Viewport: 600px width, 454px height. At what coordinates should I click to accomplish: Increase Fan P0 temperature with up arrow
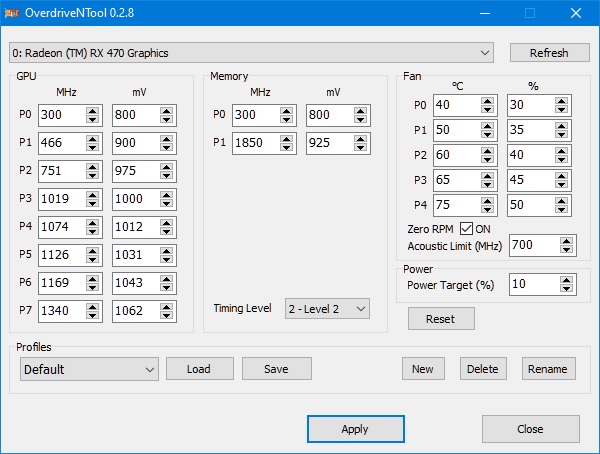pyautogui.click(x=488, y=101)
